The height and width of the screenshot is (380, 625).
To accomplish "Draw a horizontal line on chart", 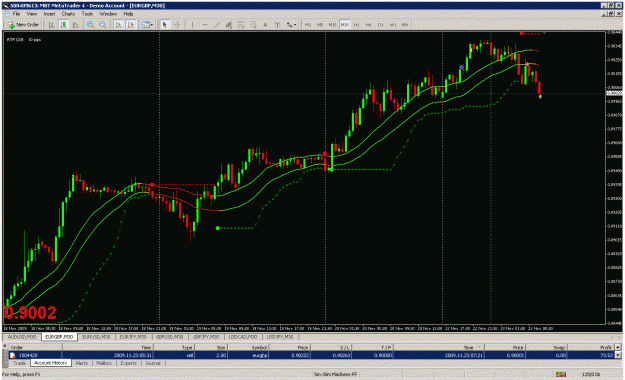I will point(205,25).
